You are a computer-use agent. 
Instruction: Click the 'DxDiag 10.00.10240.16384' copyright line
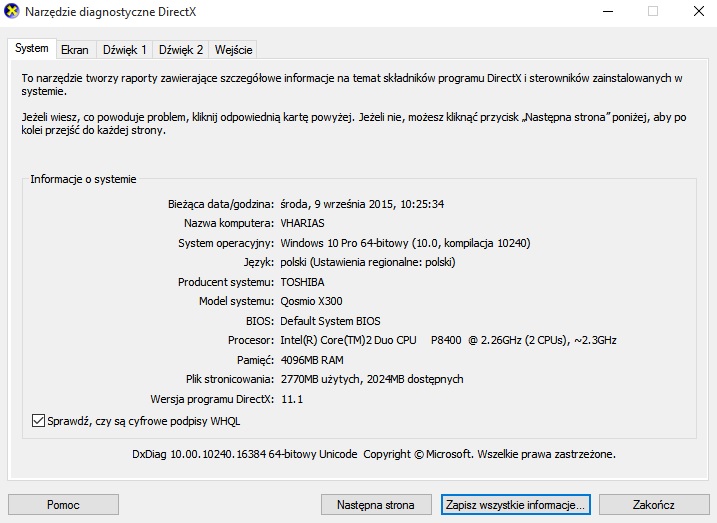pos(374,454)
